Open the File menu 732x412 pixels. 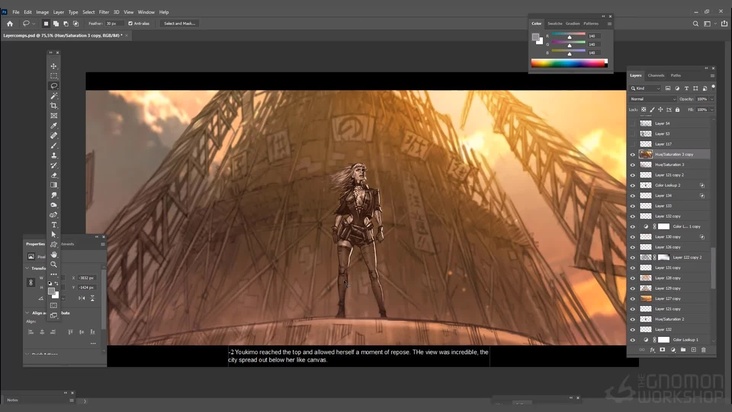pos(16,12)
